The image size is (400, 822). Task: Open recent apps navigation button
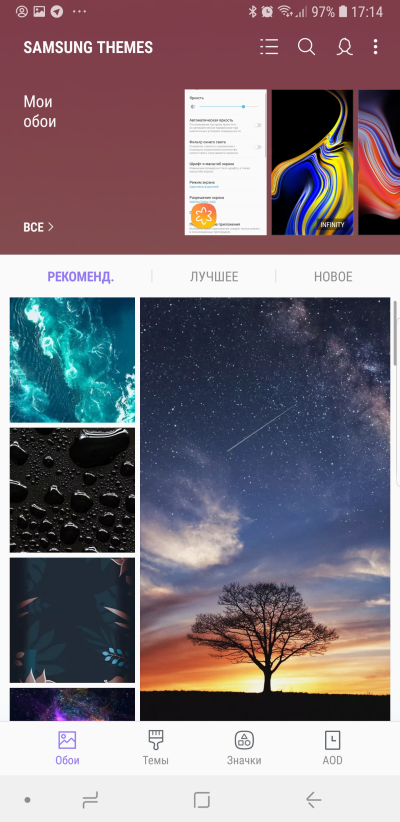pyautogui.click(x=90, y=800)
